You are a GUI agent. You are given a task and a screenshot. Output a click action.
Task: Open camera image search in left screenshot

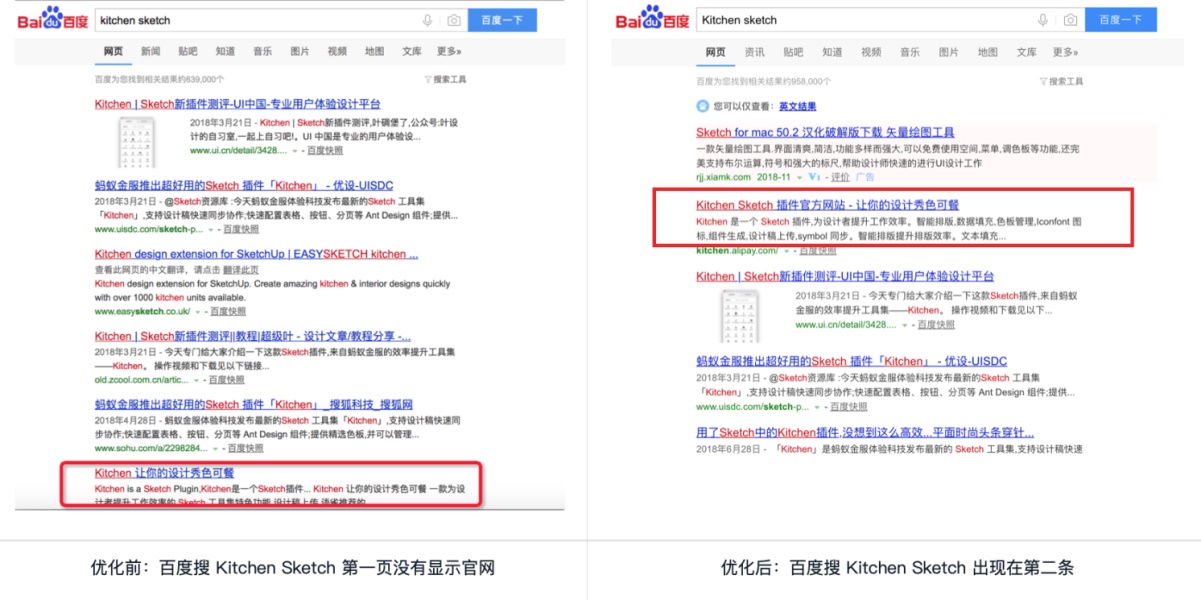454,20
